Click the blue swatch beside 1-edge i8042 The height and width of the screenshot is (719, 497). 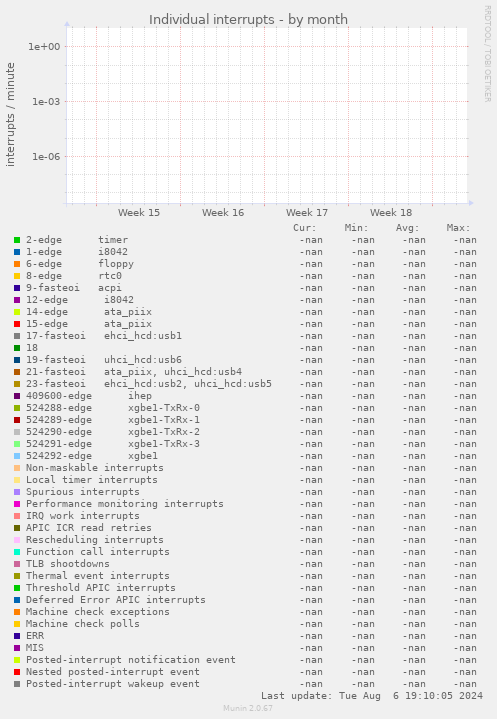coord(17,252)
